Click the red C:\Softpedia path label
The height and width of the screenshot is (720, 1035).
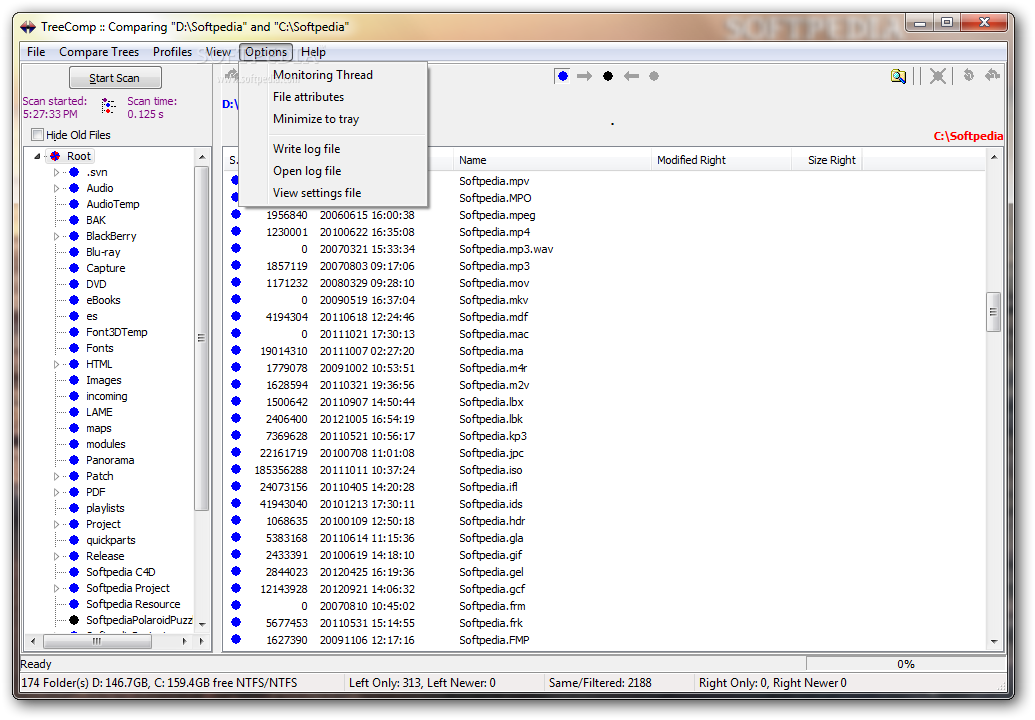tap(968, 136)
